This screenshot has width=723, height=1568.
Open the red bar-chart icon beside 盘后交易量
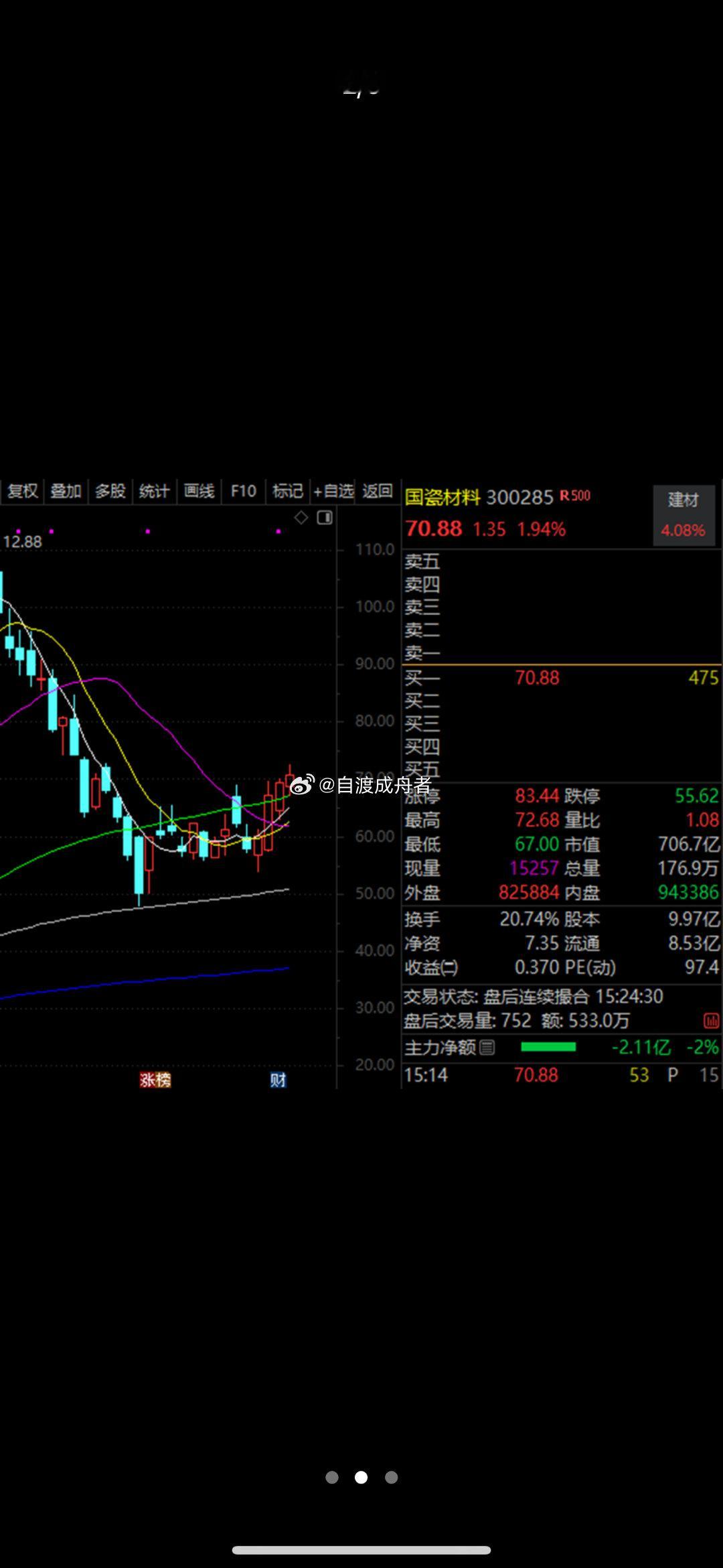(711, 1021)
